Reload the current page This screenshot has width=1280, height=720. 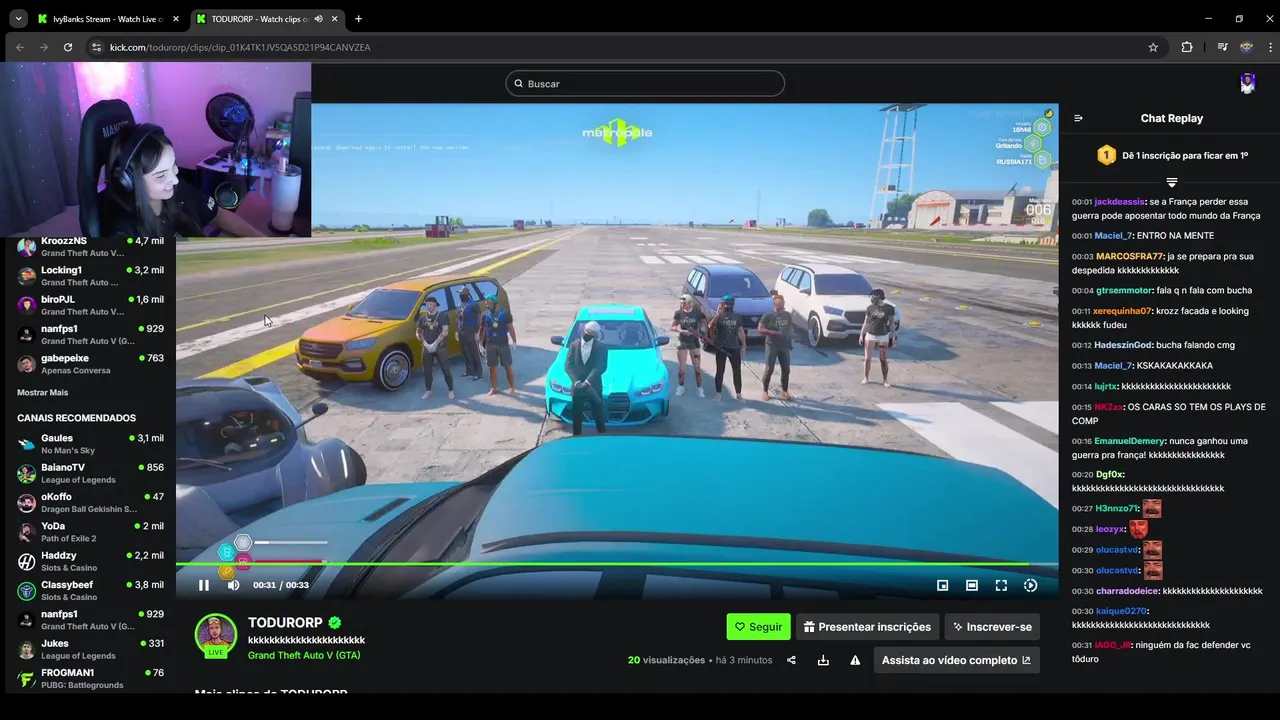point(68,47)
